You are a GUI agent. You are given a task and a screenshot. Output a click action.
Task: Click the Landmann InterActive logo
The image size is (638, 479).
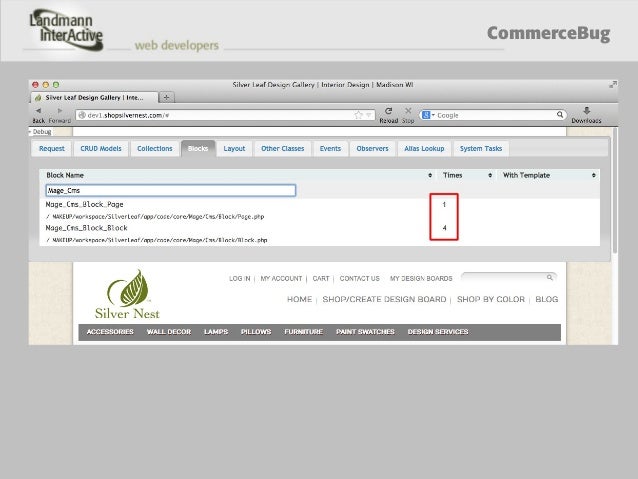click(x=66, y=31)
